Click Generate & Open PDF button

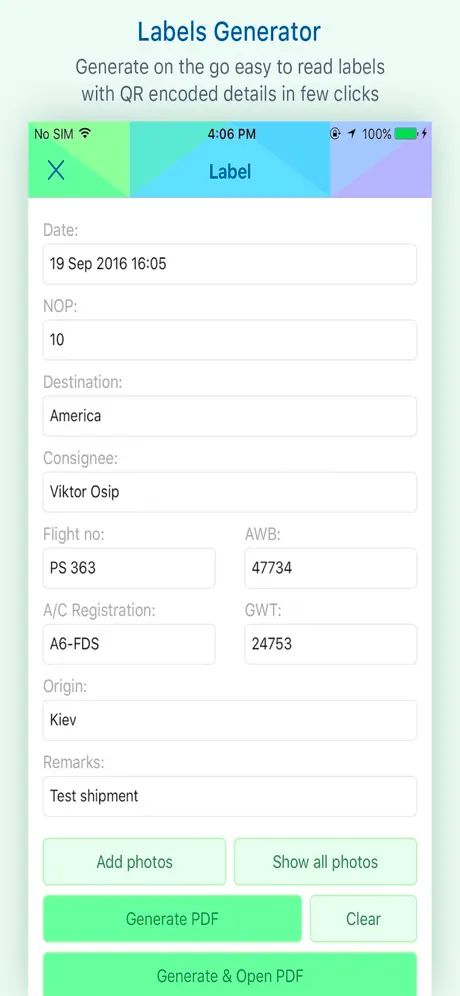pyautogui.click(x=230, y=974)
